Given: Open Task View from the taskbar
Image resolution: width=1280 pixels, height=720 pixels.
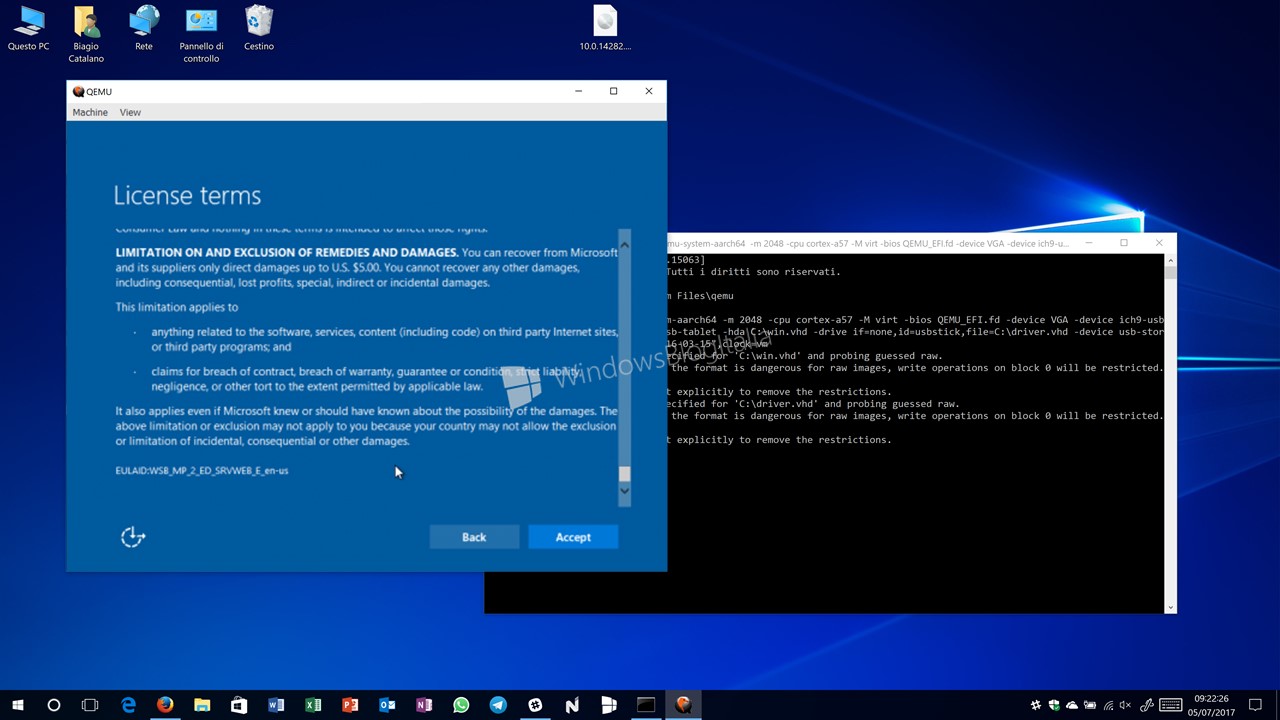Looking at the screenshot, I should (90, 705).
